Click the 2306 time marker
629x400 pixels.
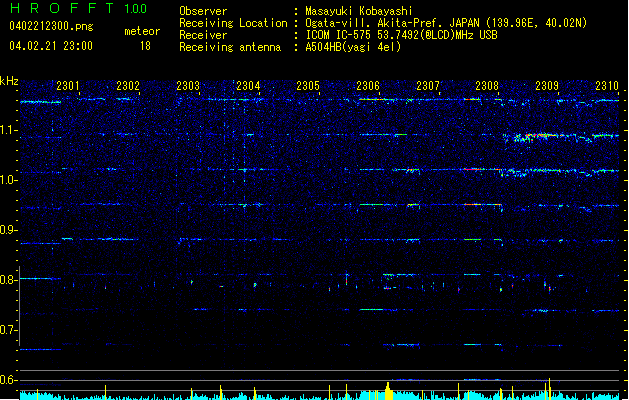click(368, 86)
